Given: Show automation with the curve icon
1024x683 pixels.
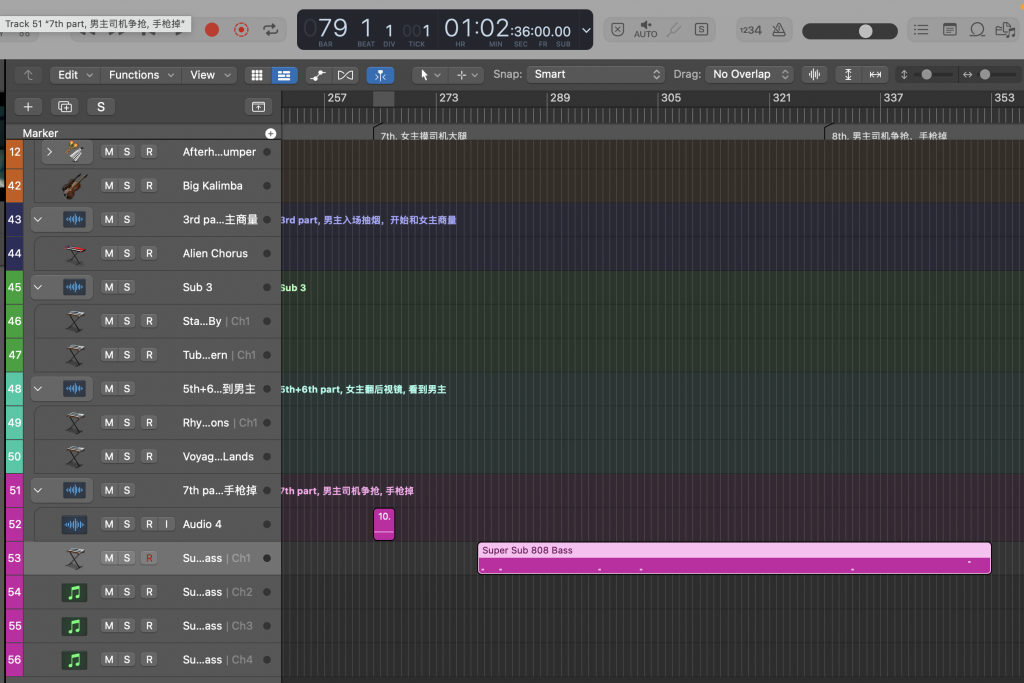Looking at the screenshot, I should [x=318, y=75].
